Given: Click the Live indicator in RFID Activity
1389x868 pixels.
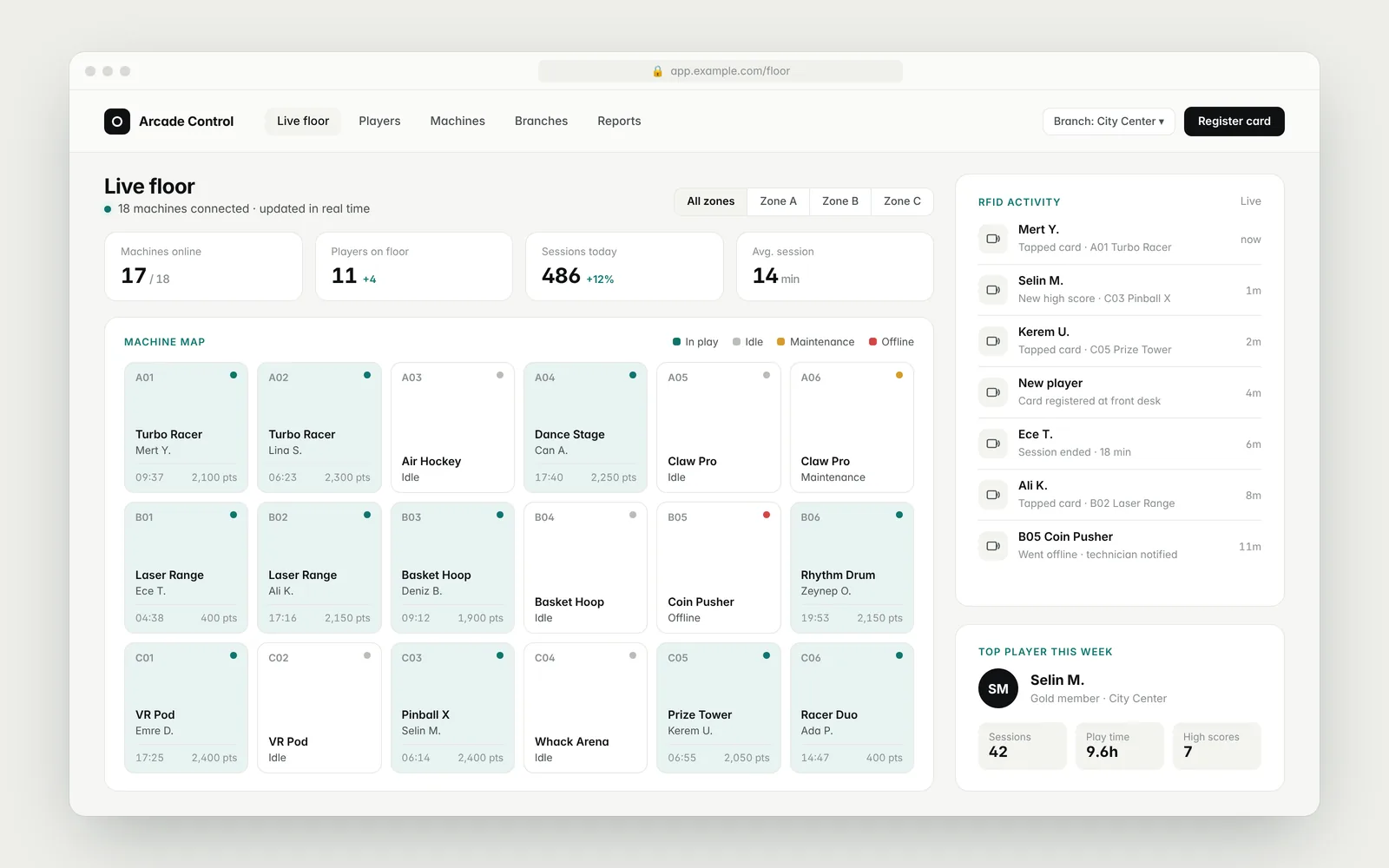Looking at the screenshot, I should (1250, 201).
